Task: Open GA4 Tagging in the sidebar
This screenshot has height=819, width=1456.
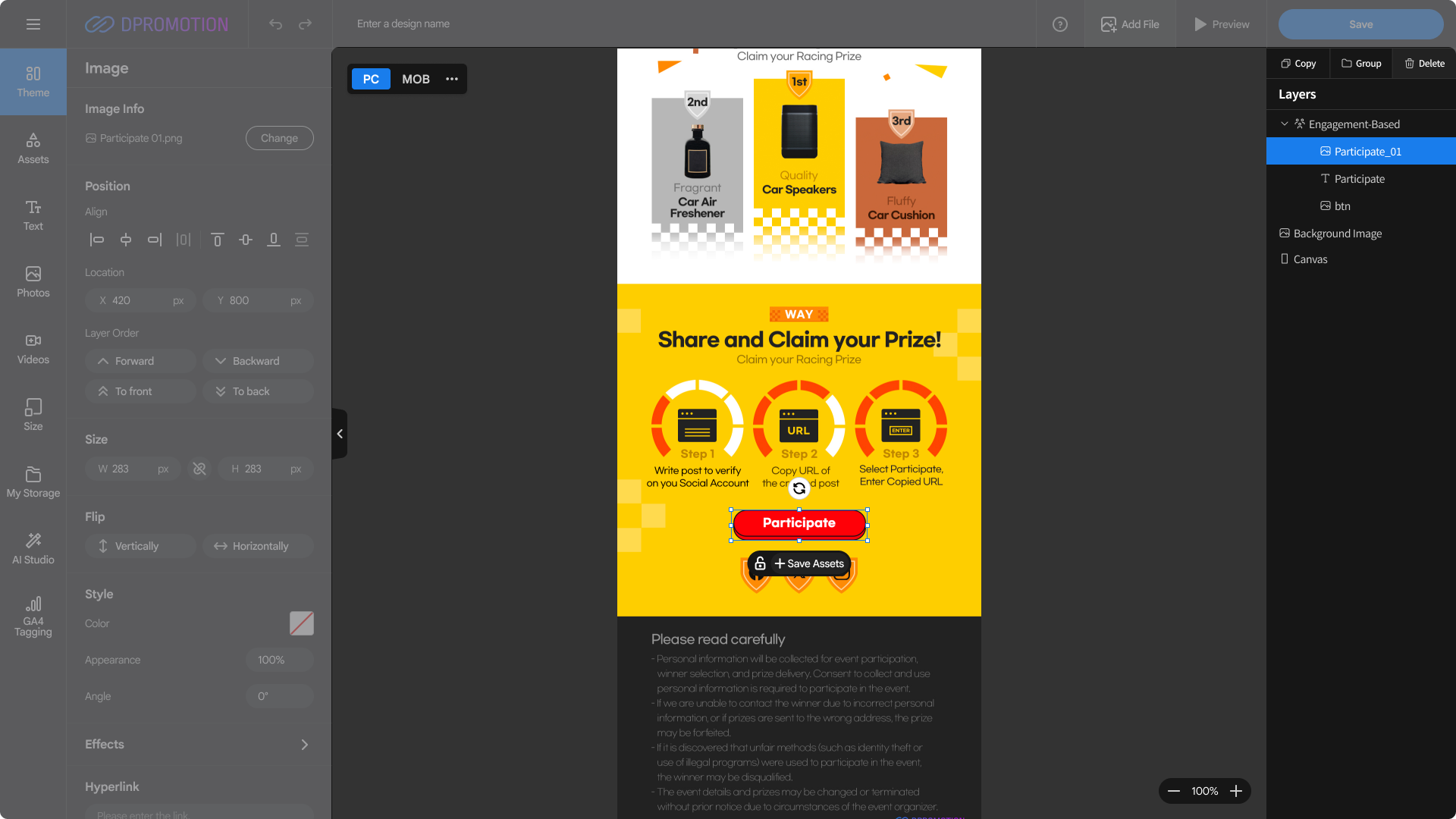Action: pyautogui.click(x=33, y=617)
